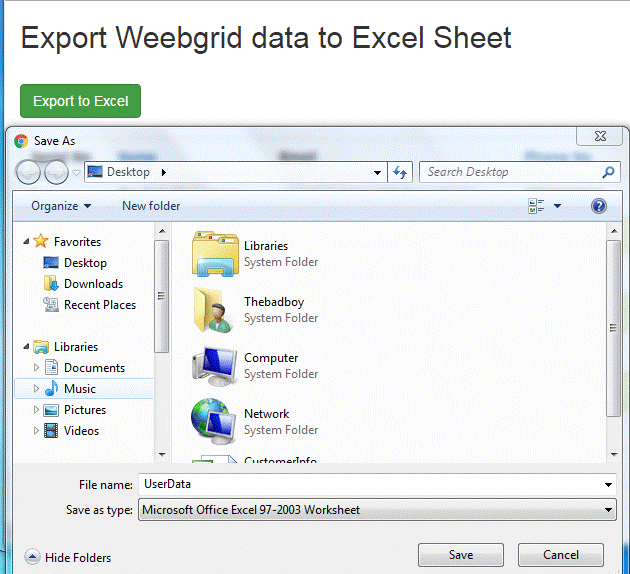
Task: Collapse the Favorites group in navigation pane
Action: click(x=26, y=241)
